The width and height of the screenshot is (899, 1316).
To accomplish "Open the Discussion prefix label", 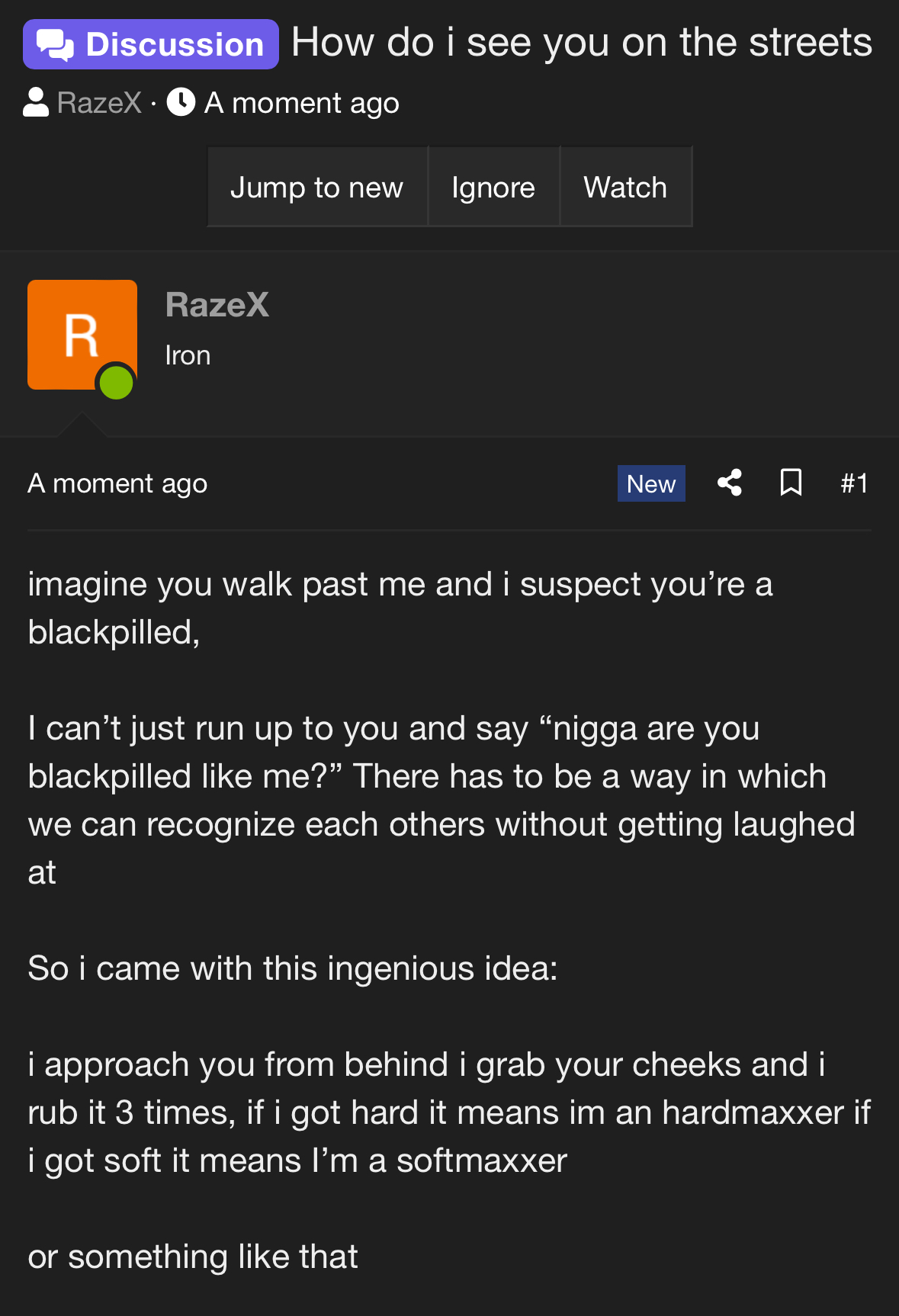I will tap(151, 44).
